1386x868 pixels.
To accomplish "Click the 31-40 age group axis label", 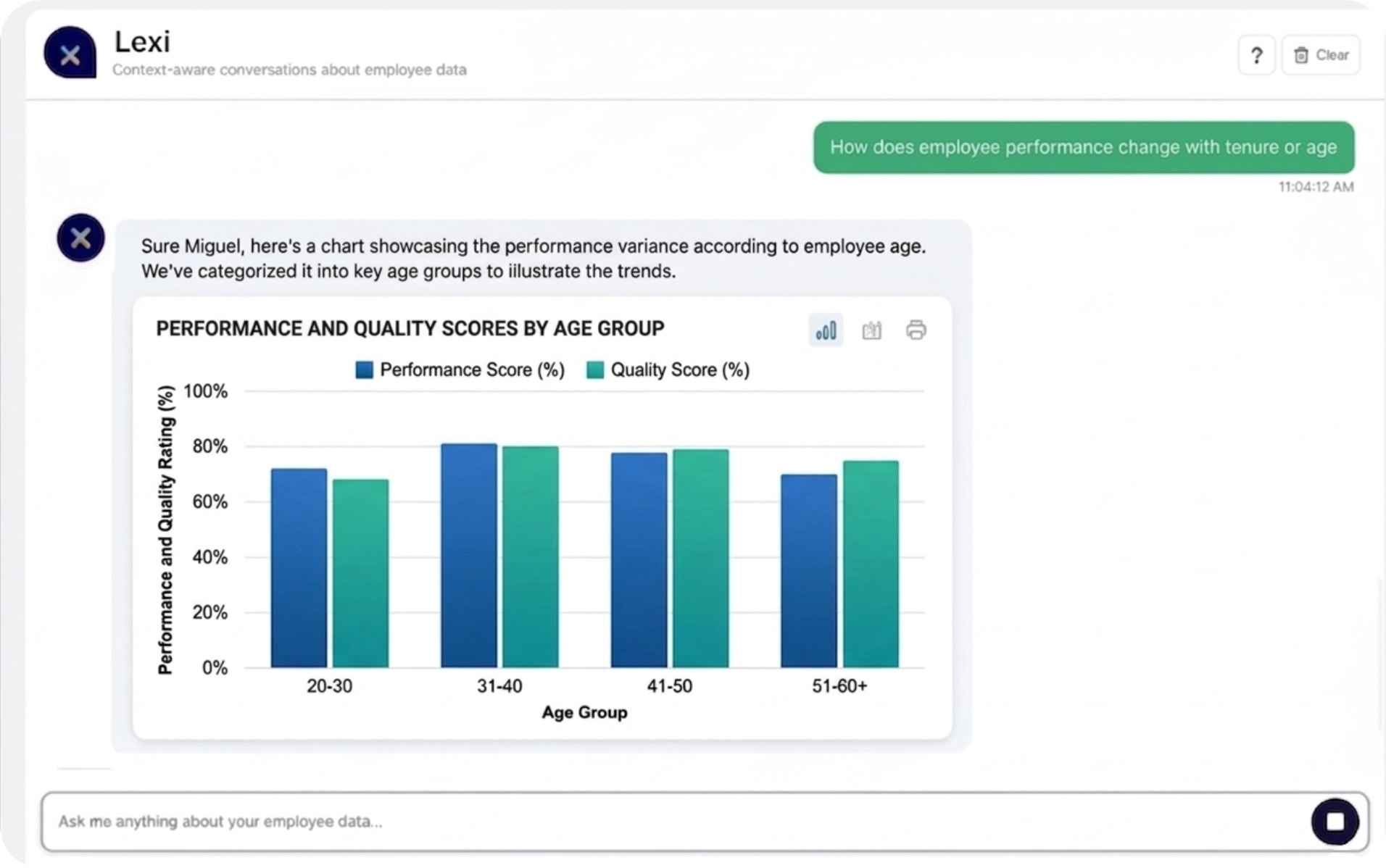I will (499, 685).
